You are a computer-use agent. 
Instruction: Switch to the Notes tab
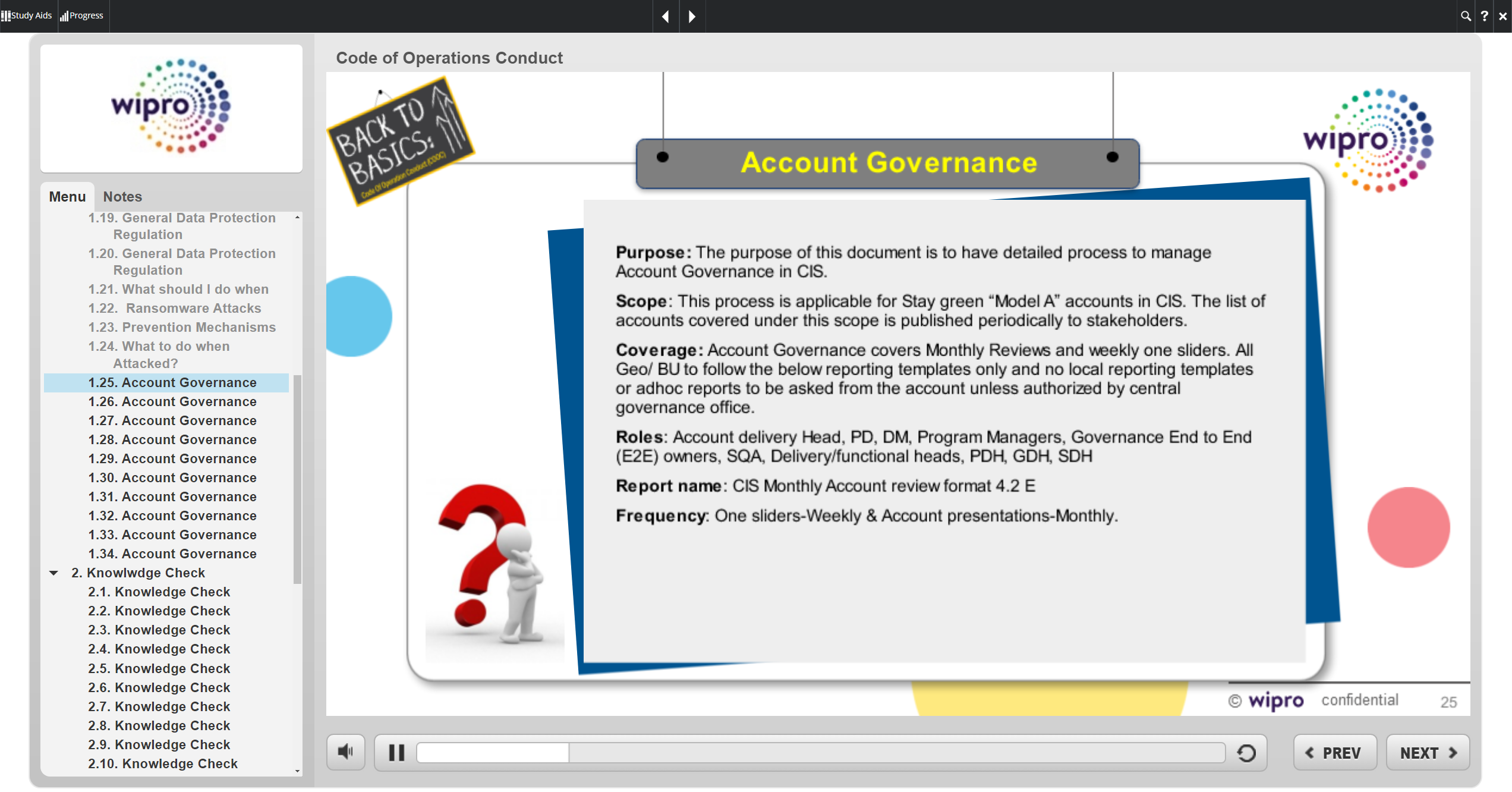pos(122,197)
